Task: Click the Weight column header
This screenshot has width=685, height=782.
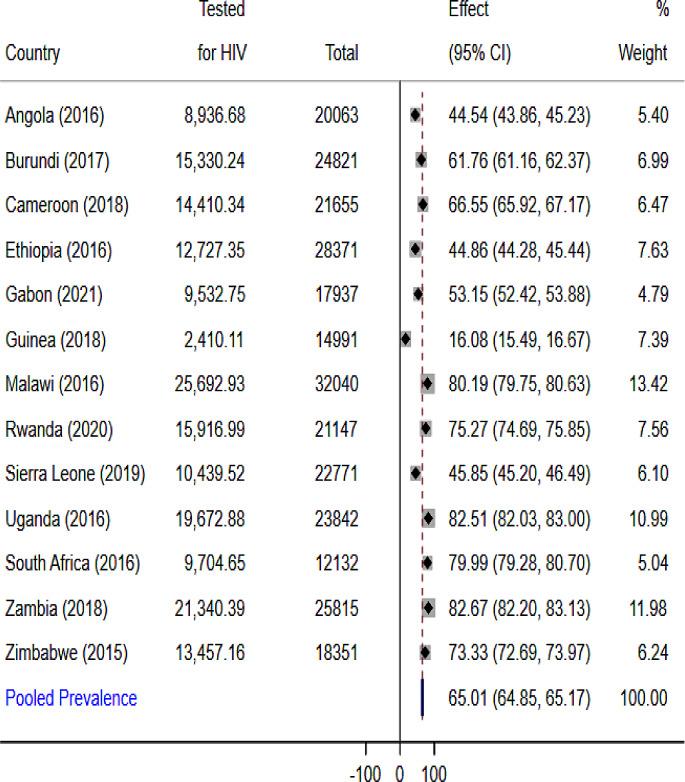Action: tap(643, 53)
